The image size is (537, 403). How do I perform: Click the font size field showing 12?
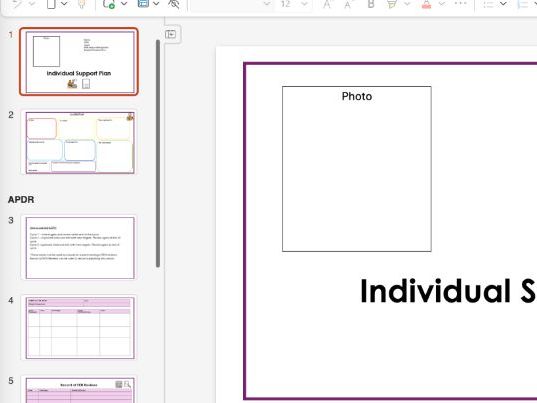(x=285, y=4)
